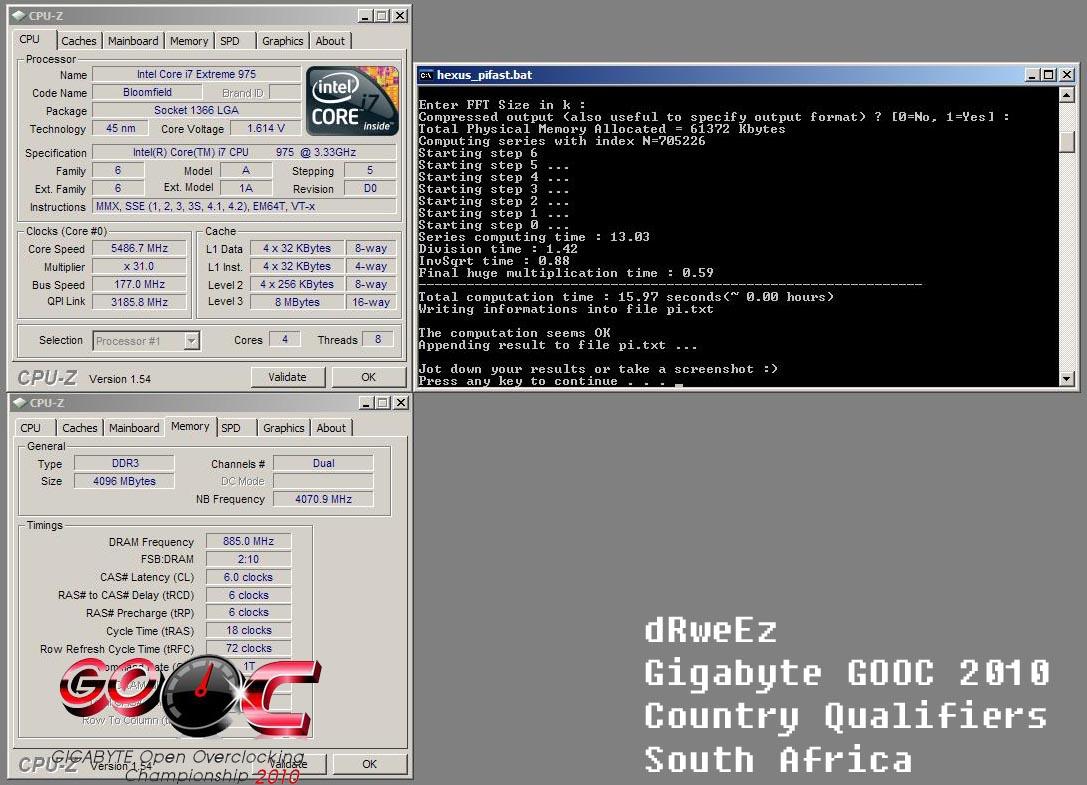Click OK button in bottom CPU-Z window
1087x785 pixels.
click(x=369, y=764)
